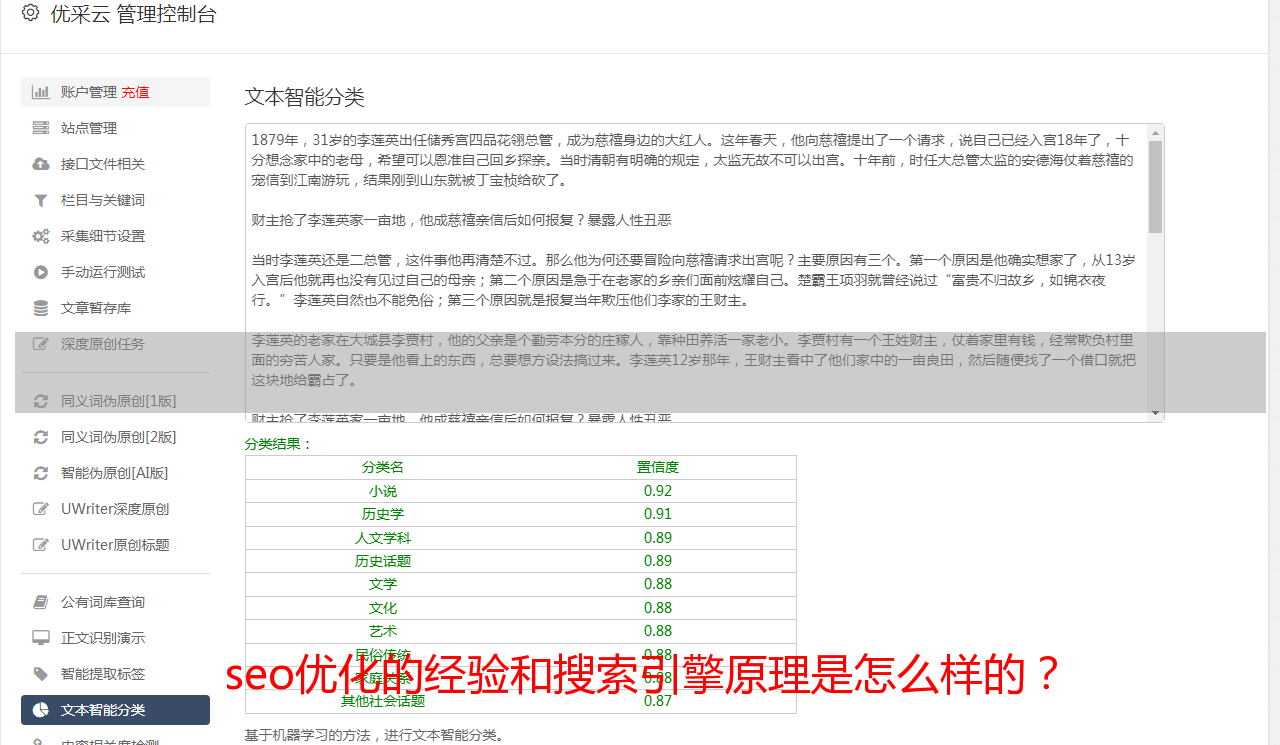Click the edit icon for UWriter深度原创
Image resolution: width=1280 pixels, height=745 pixels.
click(41, 509)
